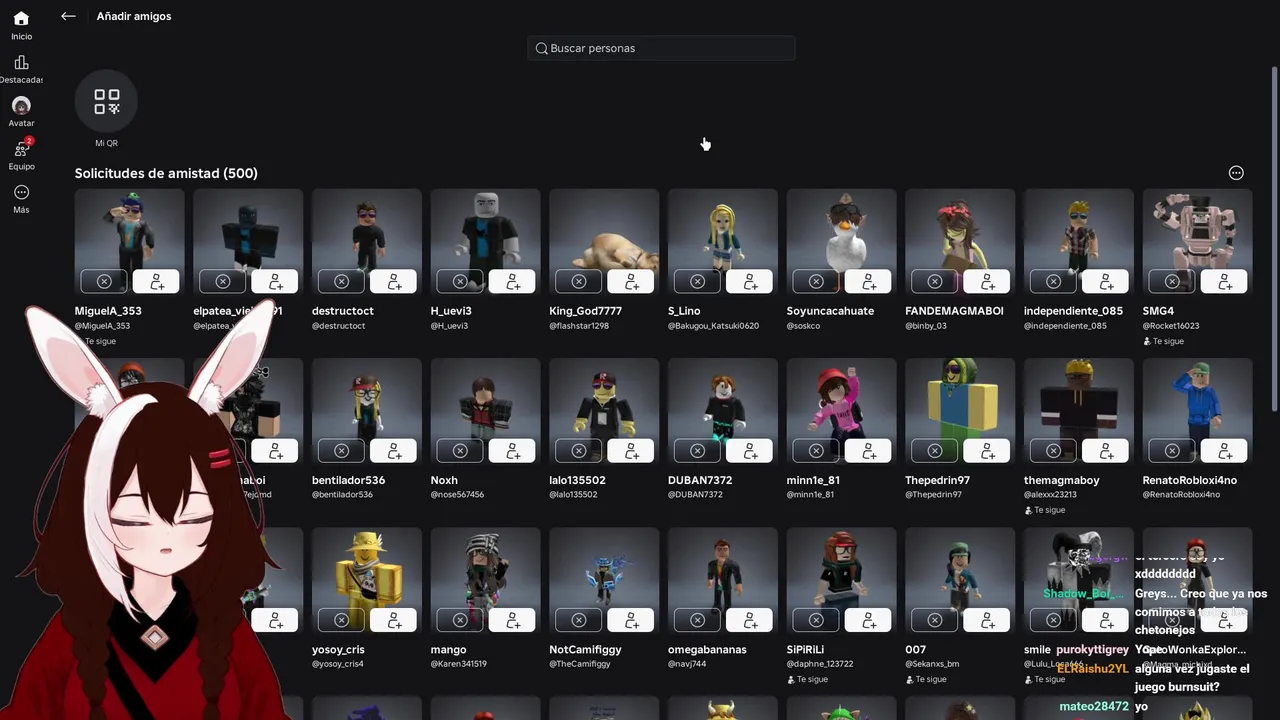Decline friend request from RenatoRobloxi4no

point(1172,451)
